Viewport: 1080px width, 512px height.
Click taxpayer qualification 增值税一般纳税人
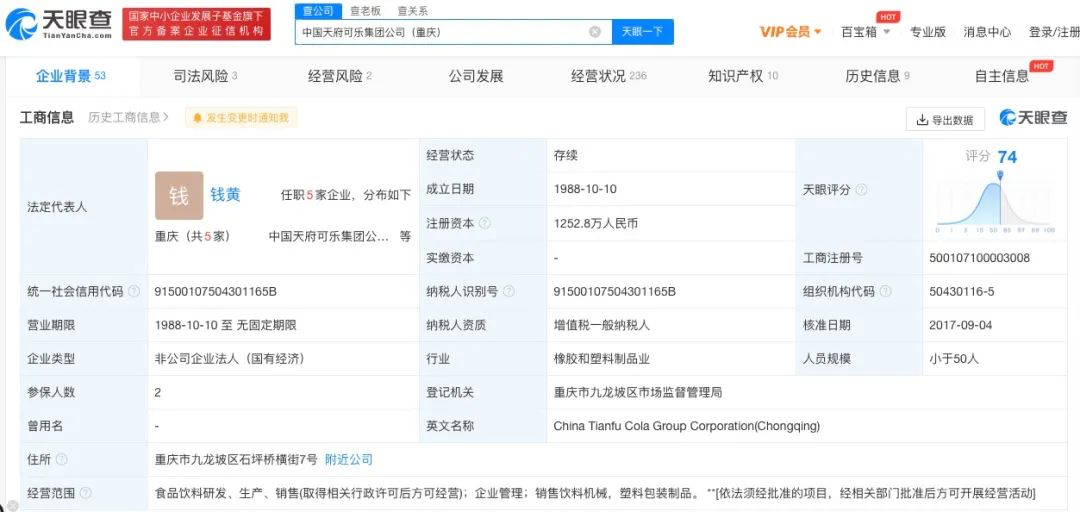[x=602, y=325]
